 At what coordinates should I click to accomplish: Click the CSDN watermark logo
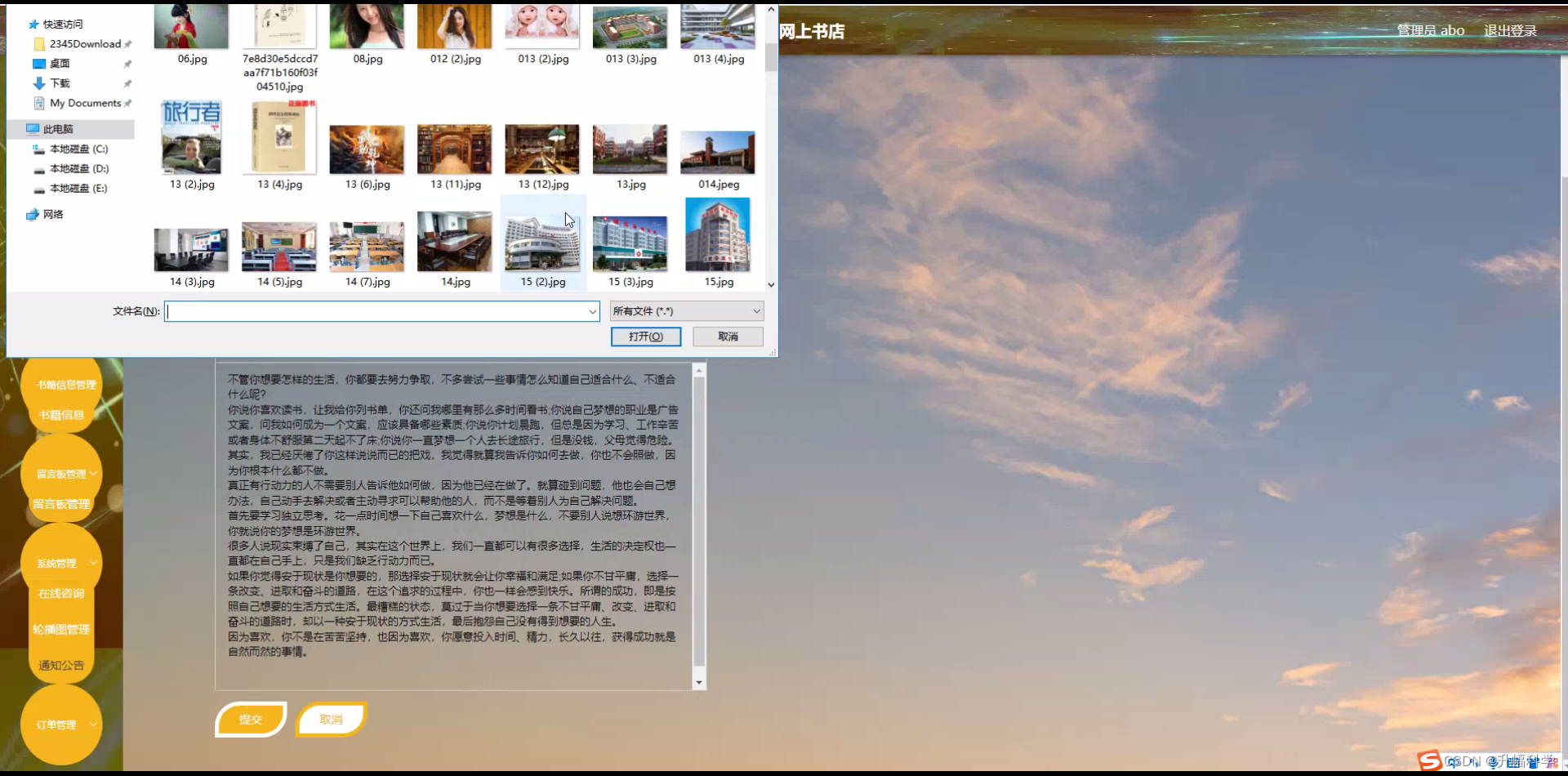click(1428, 761)
